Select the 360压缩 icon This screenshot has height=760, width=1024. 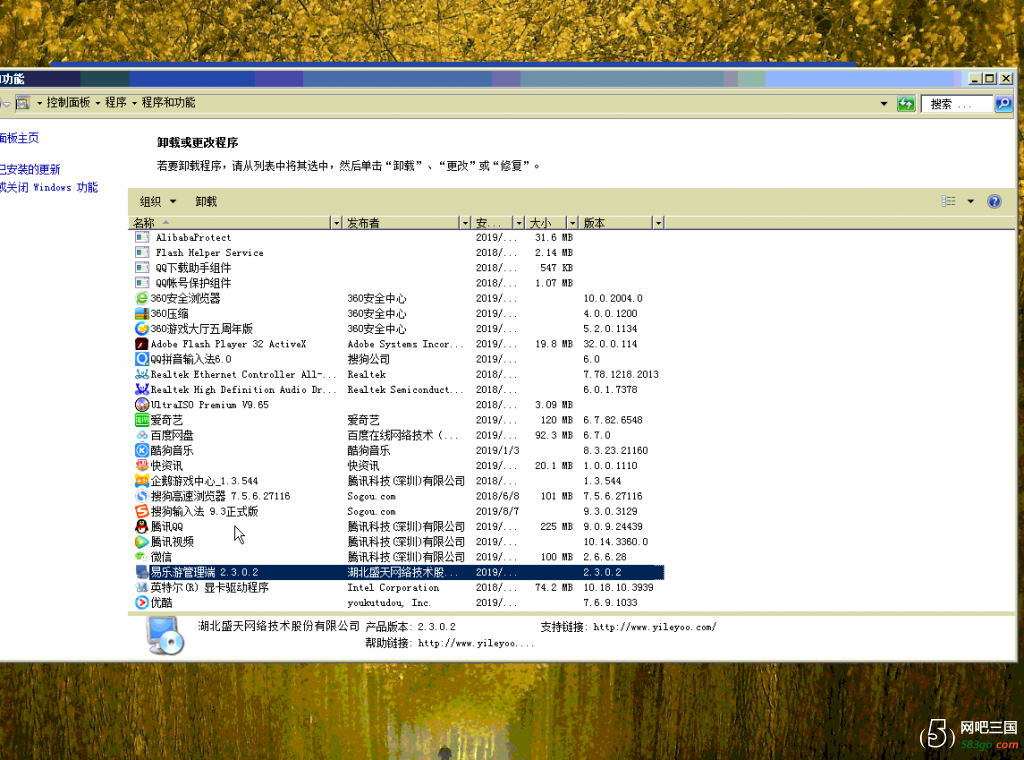tap(142, 313)
